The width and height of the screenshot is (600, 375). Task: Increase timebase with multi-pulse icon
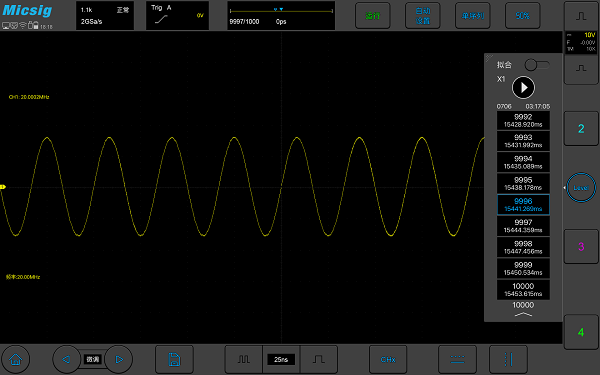243,359
